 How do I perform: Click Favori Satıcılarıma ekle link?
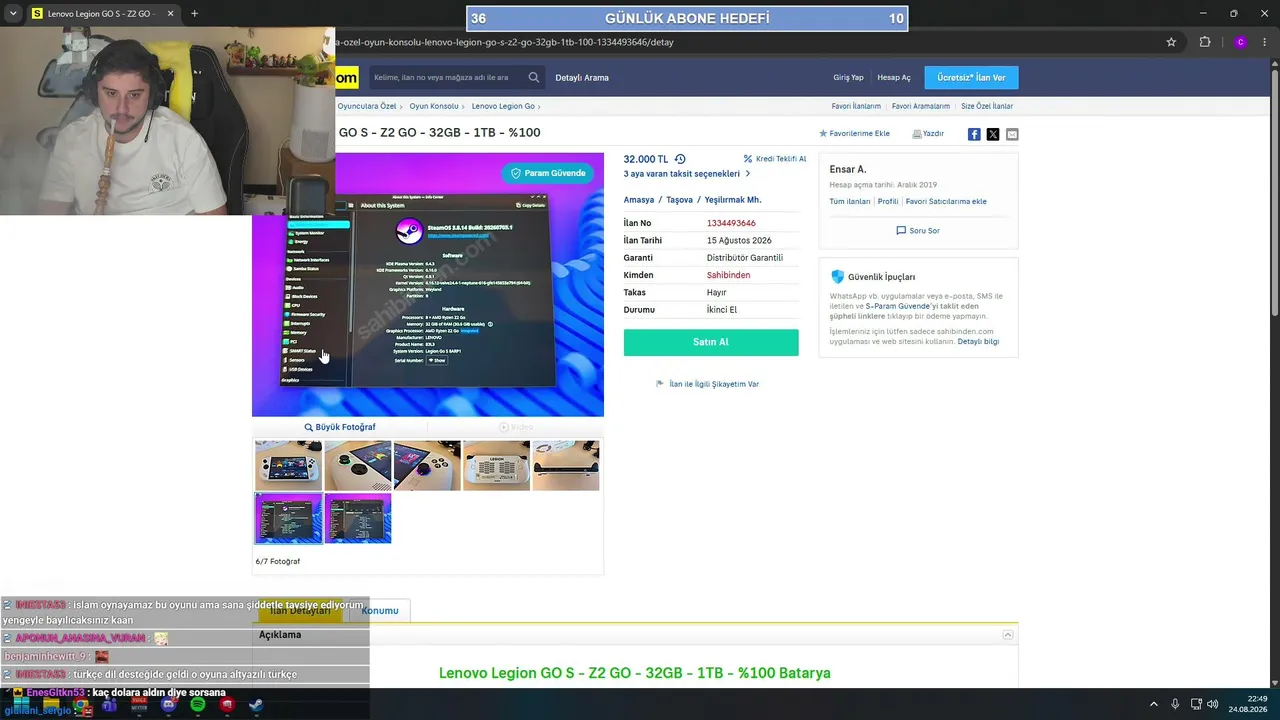tap(946, 201)
